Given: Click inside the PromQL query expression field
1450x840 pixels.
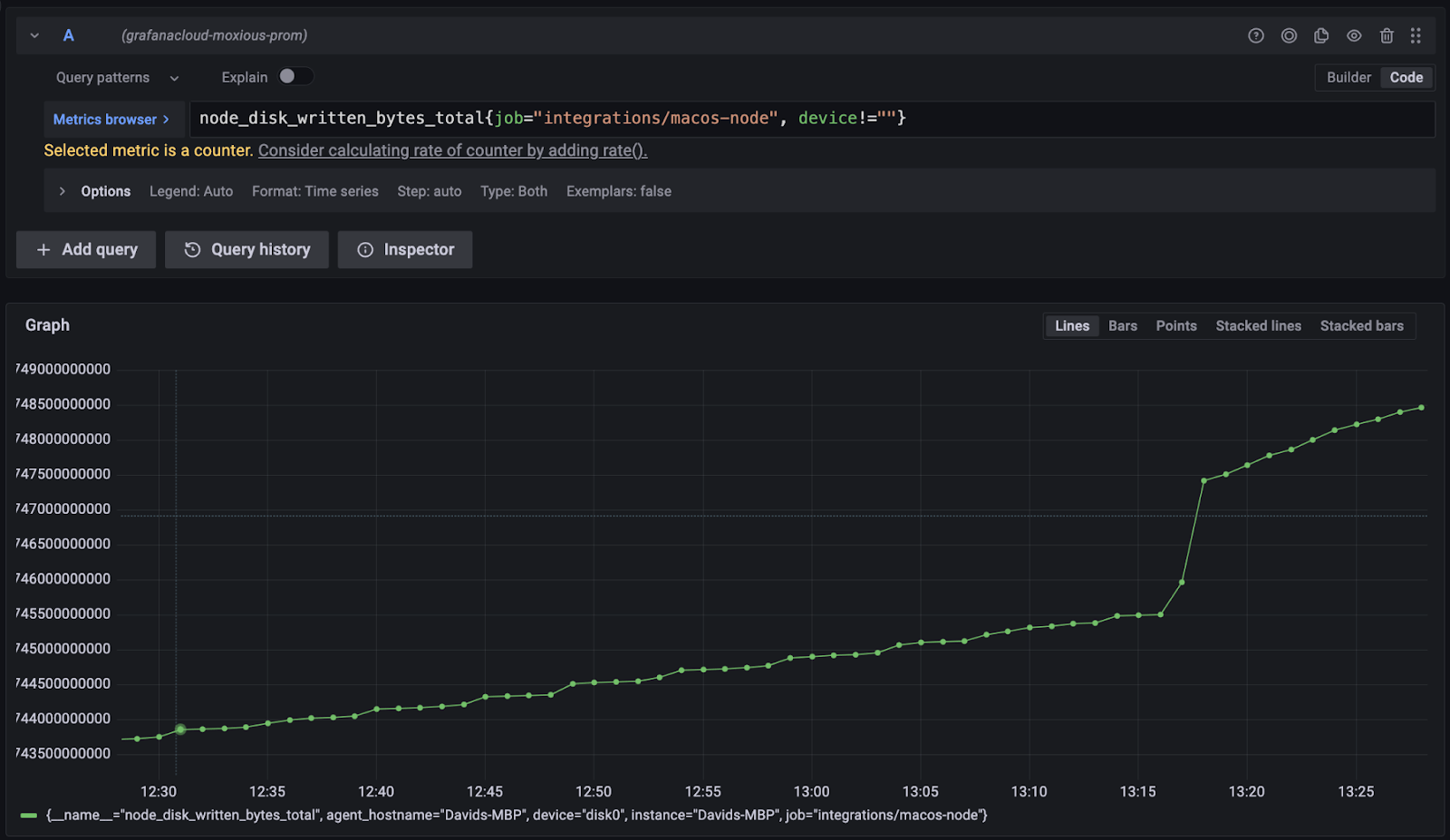Looking at the screenshot, I should coord(997,118).
